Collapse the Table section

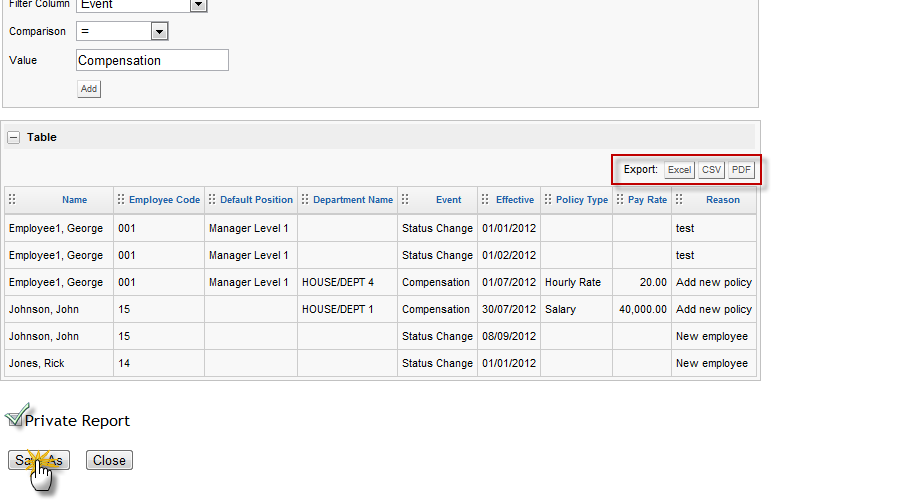click(14, 137)
